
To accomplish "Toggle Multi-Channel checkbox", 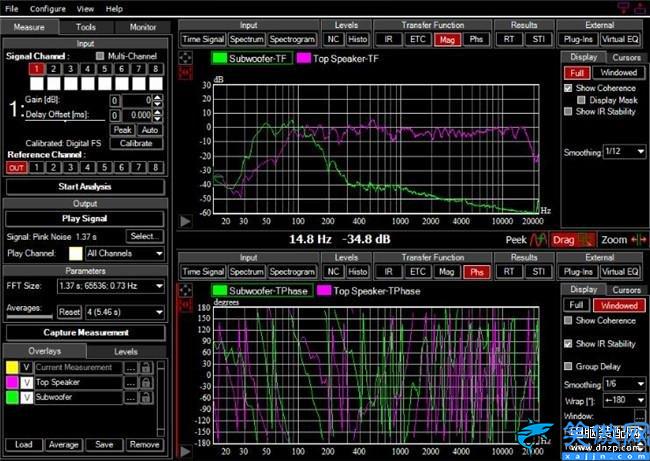I will coord(100,56).
